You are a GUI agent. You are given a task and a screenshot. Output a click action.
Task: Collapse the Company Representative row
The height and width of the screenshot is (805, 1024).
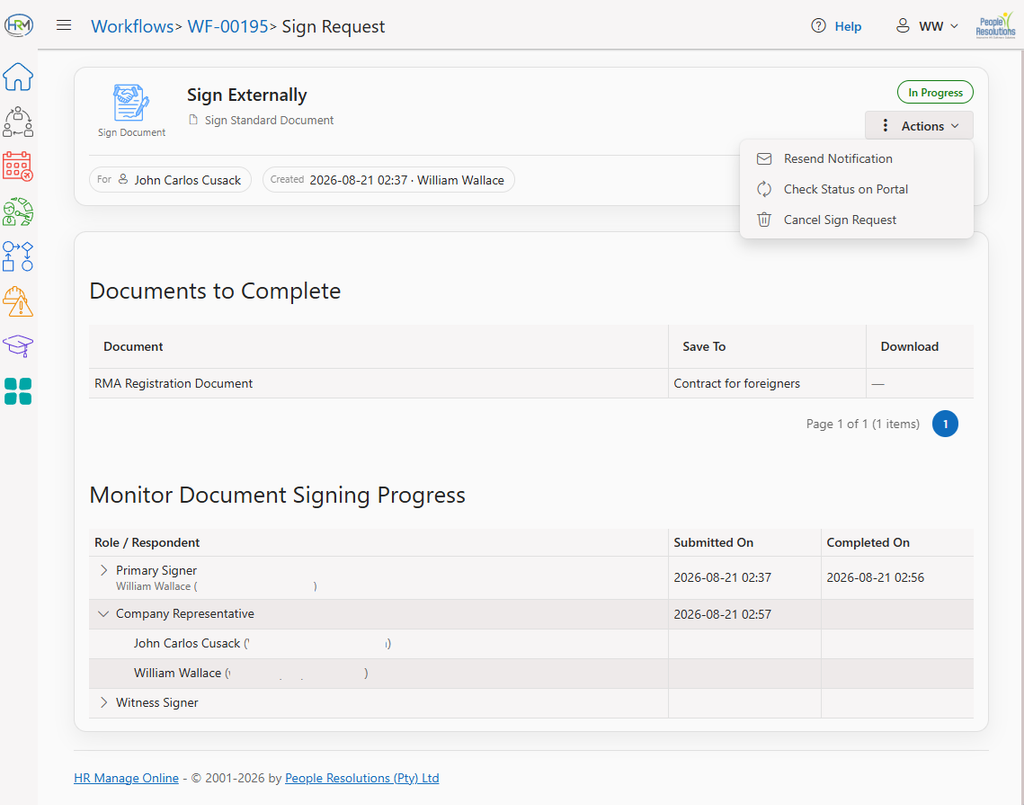(103, 614)
